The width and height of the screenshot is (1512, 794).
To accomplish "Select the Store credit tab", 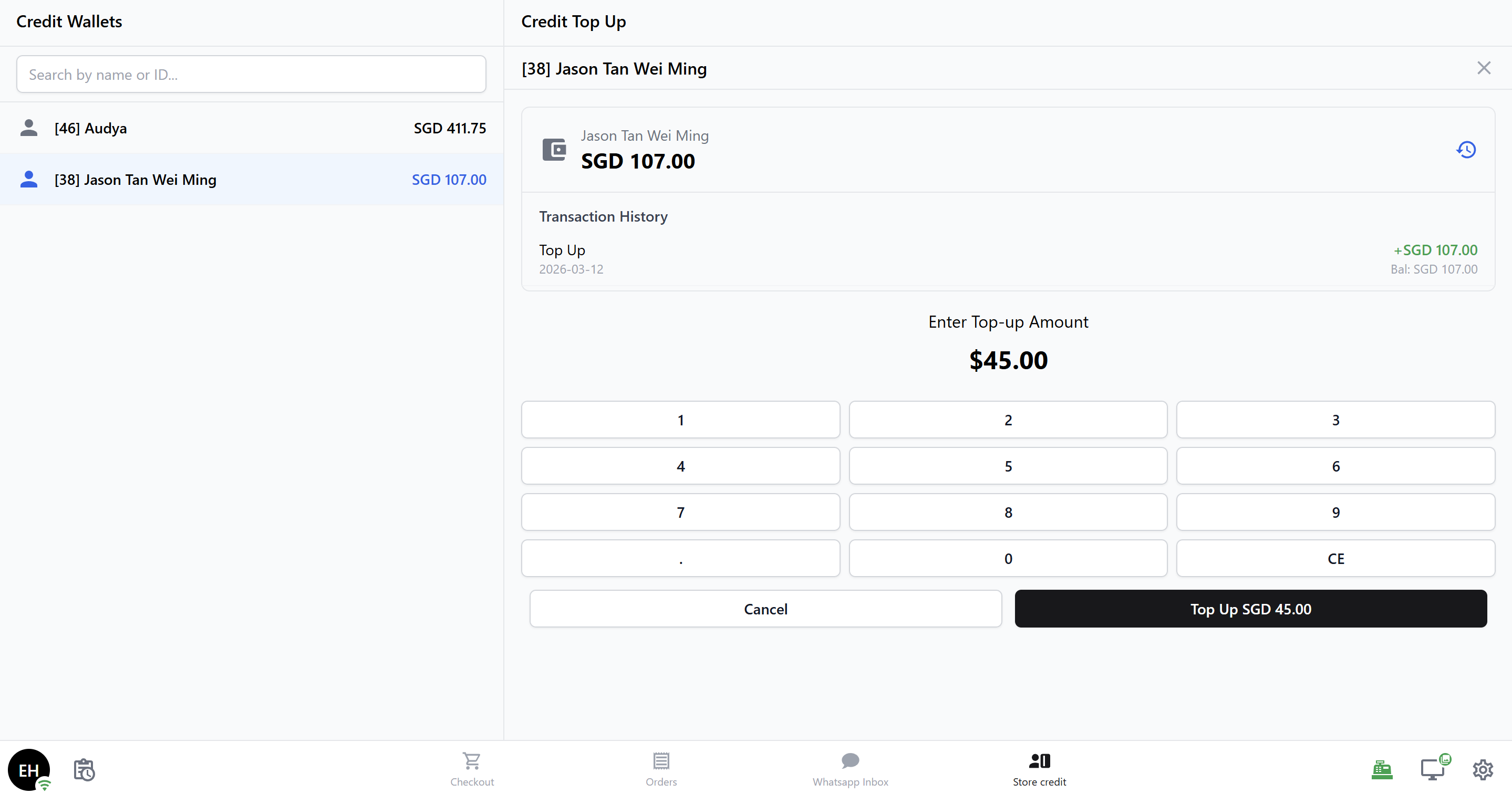I will [x=1039, y=769].
